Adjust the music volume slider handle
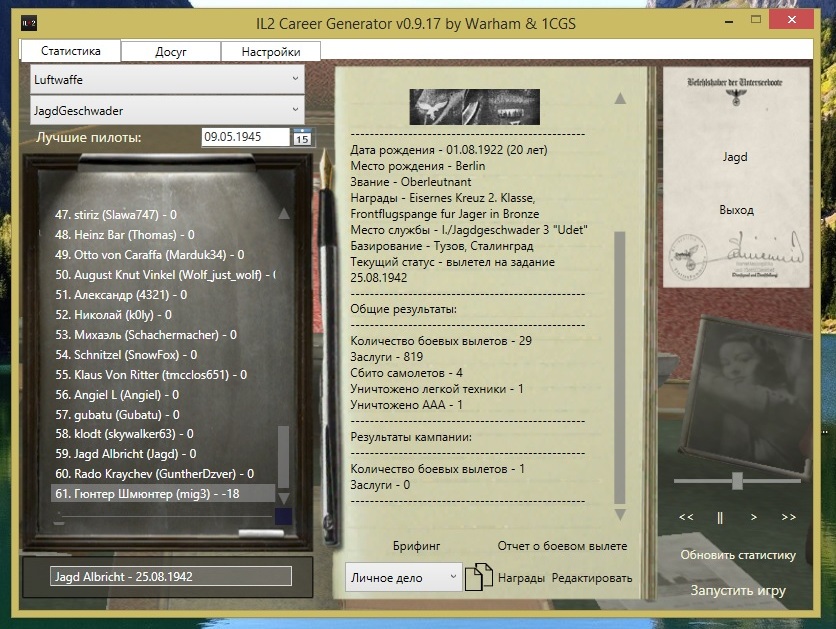 (x=737, y=481)
